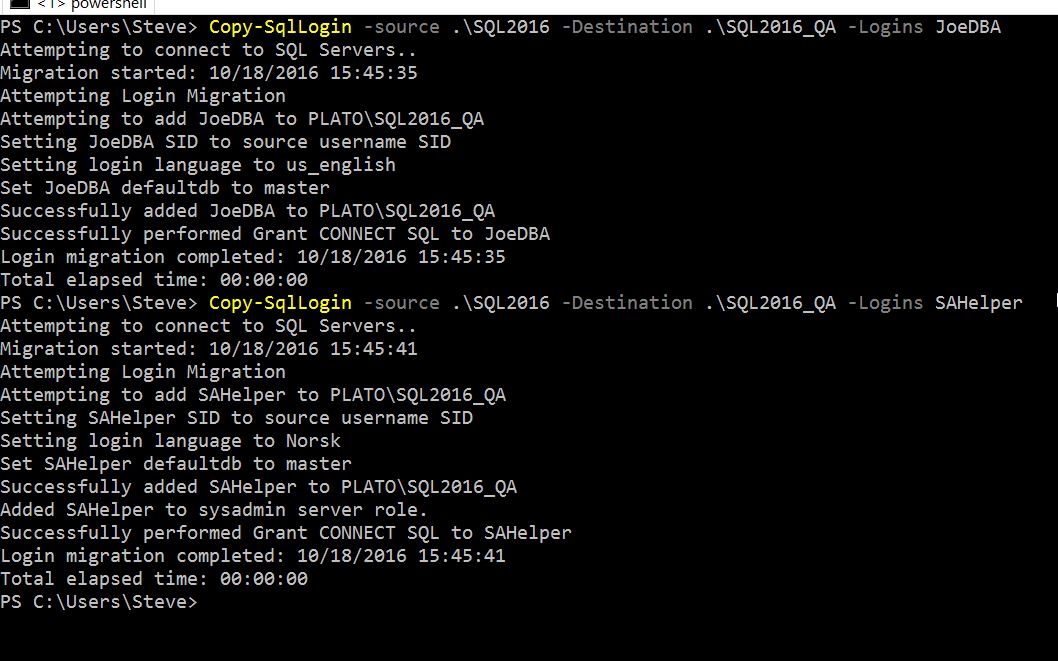1058x661 pixels.
Task: Click the console icon on the powershell tab
Action: click(18, 4)
